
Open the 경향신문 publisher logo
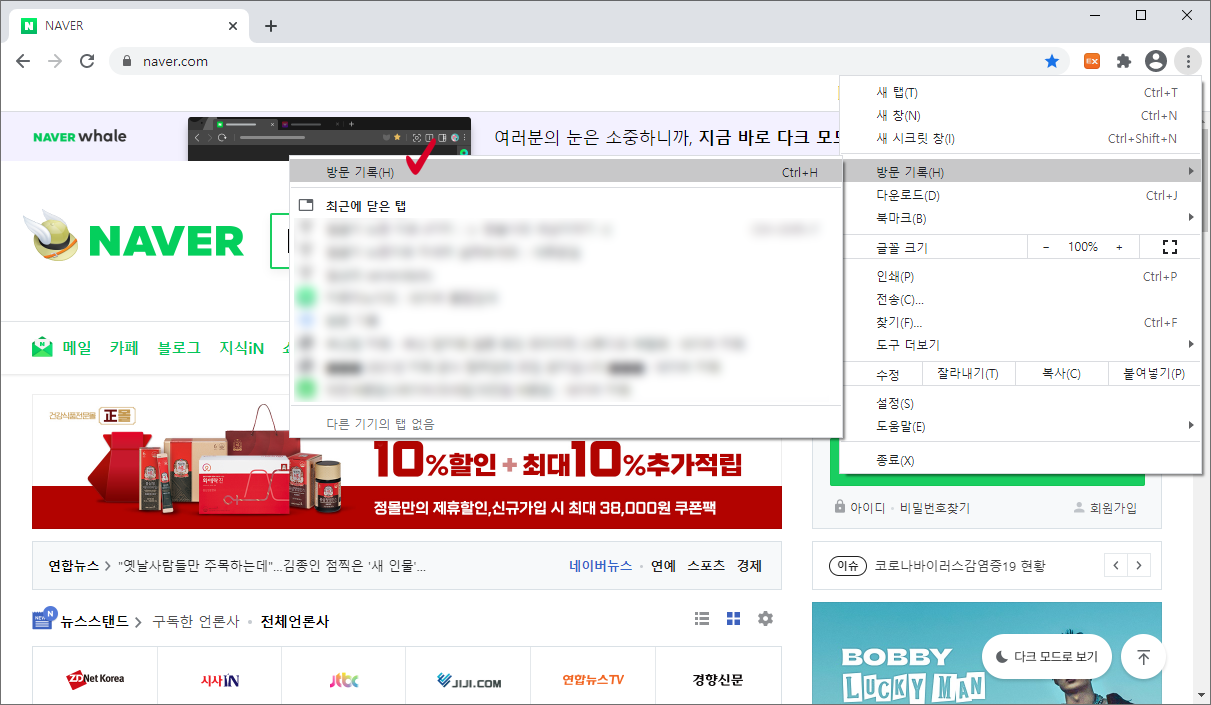(718, 680)
